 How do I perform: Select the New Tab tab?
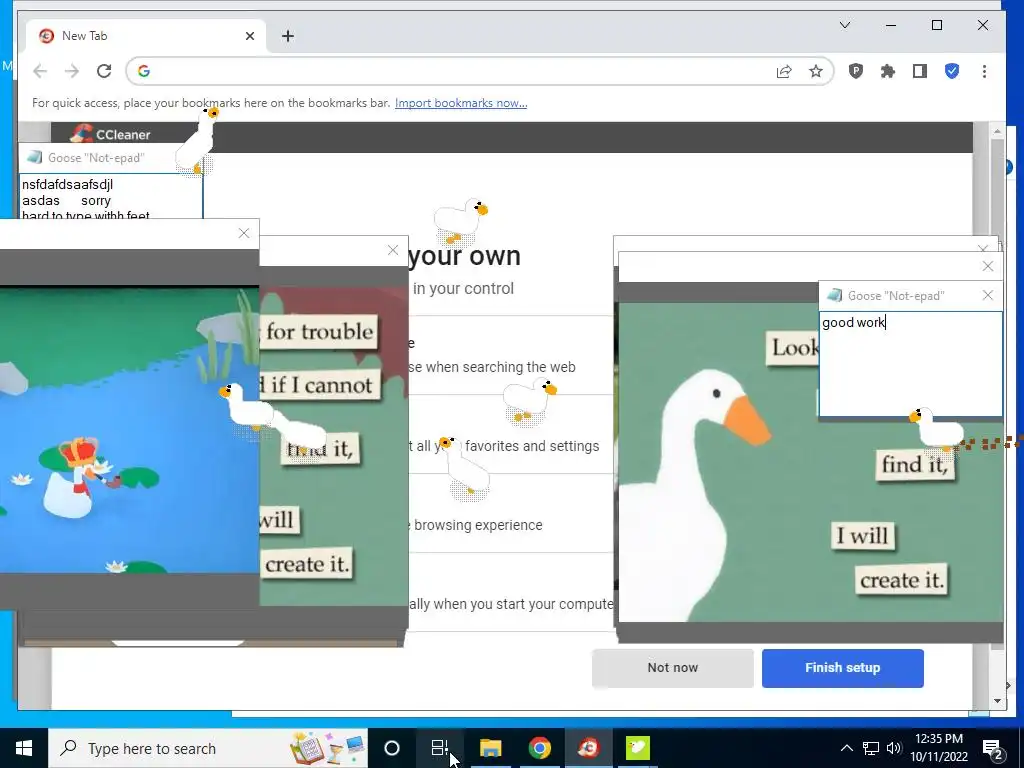(x=147, y=36)
